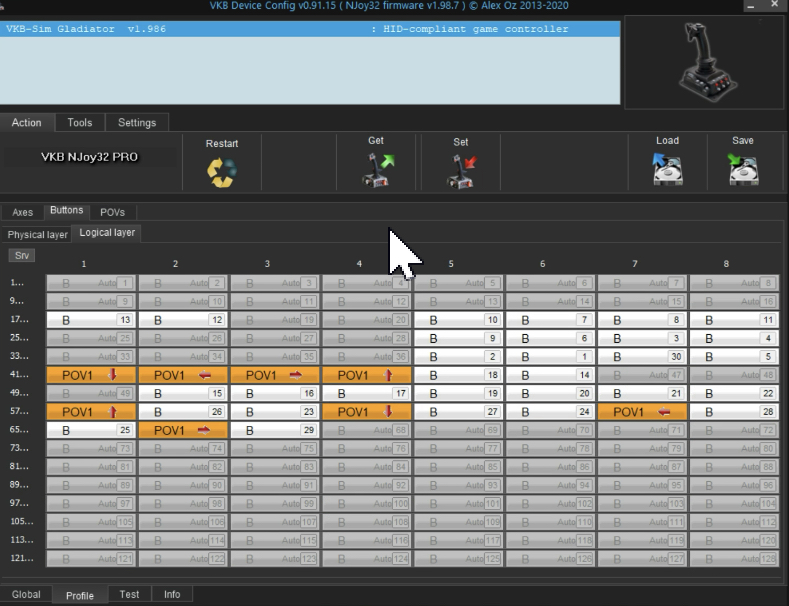
Task: Click POV1 up arrow cell in row 57
Action: [91, 412]
